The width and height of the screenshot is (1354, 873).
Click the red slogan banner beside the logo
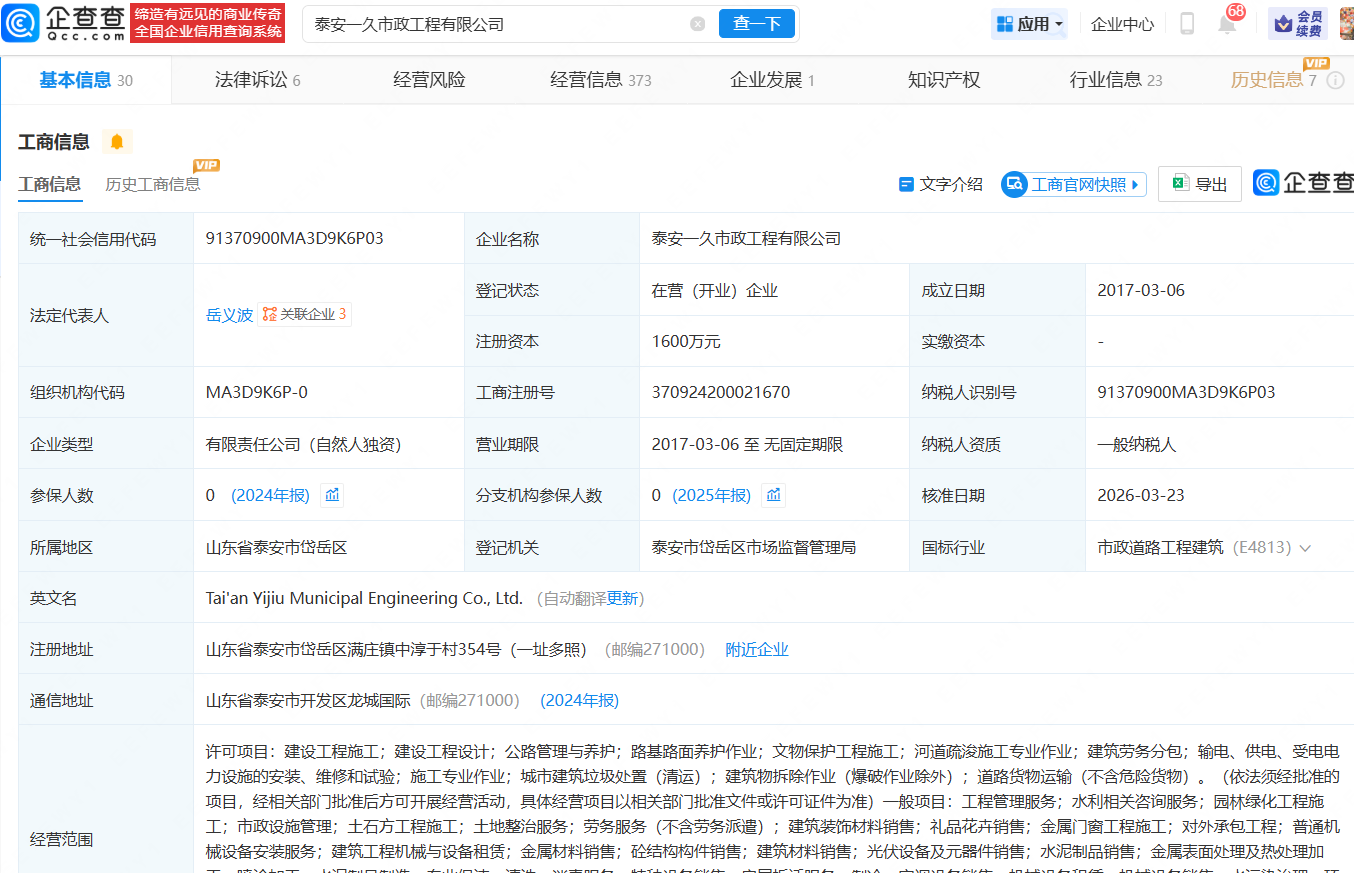click(208, 23)
